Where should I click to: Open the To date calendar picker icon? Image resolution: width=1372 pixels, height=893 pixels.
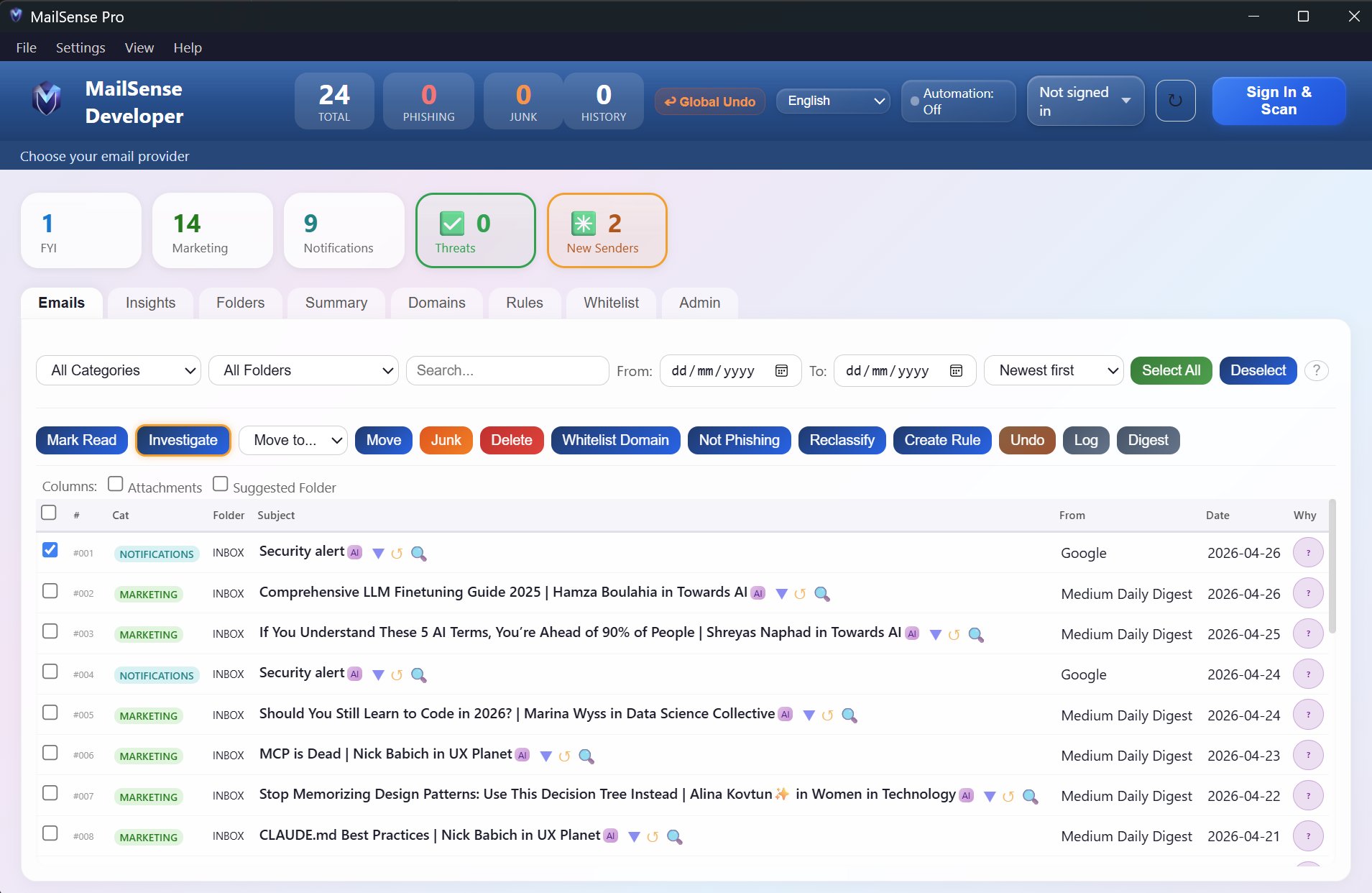[956, 371]
